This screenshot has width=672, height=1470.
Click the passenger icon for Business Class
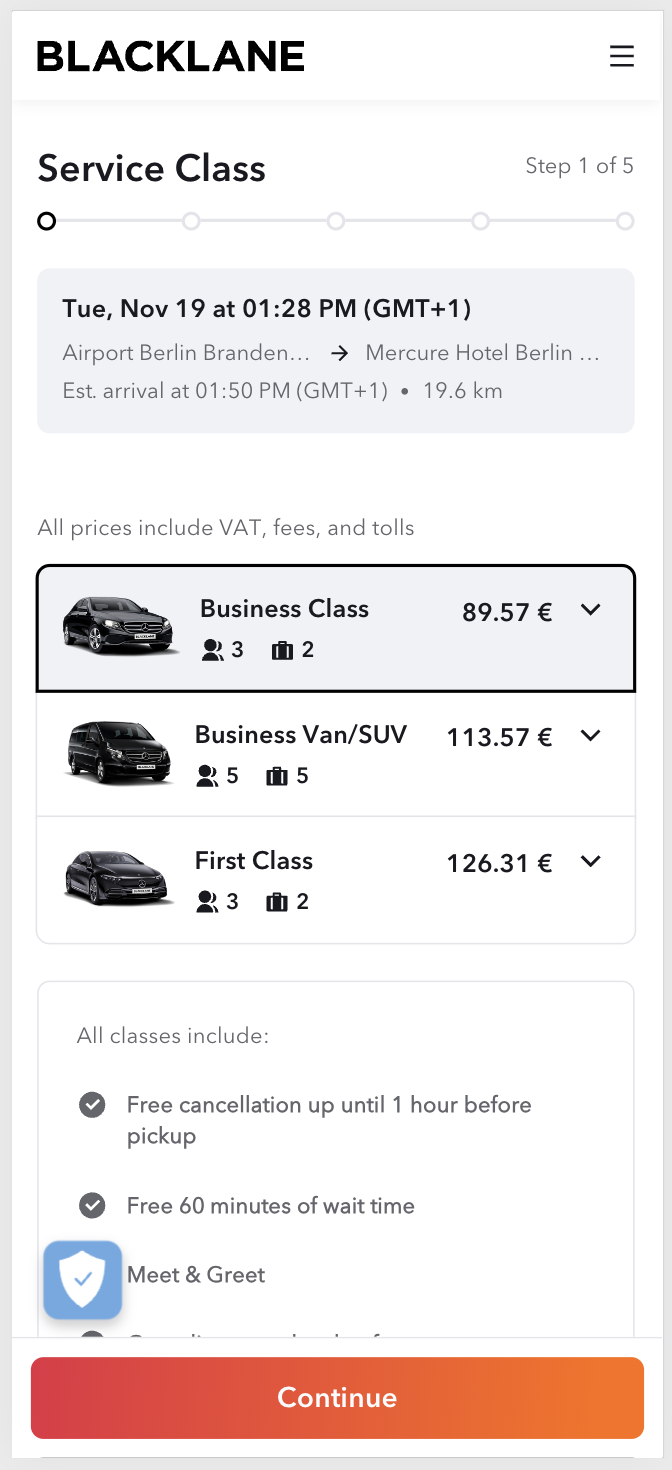[212, 651]
